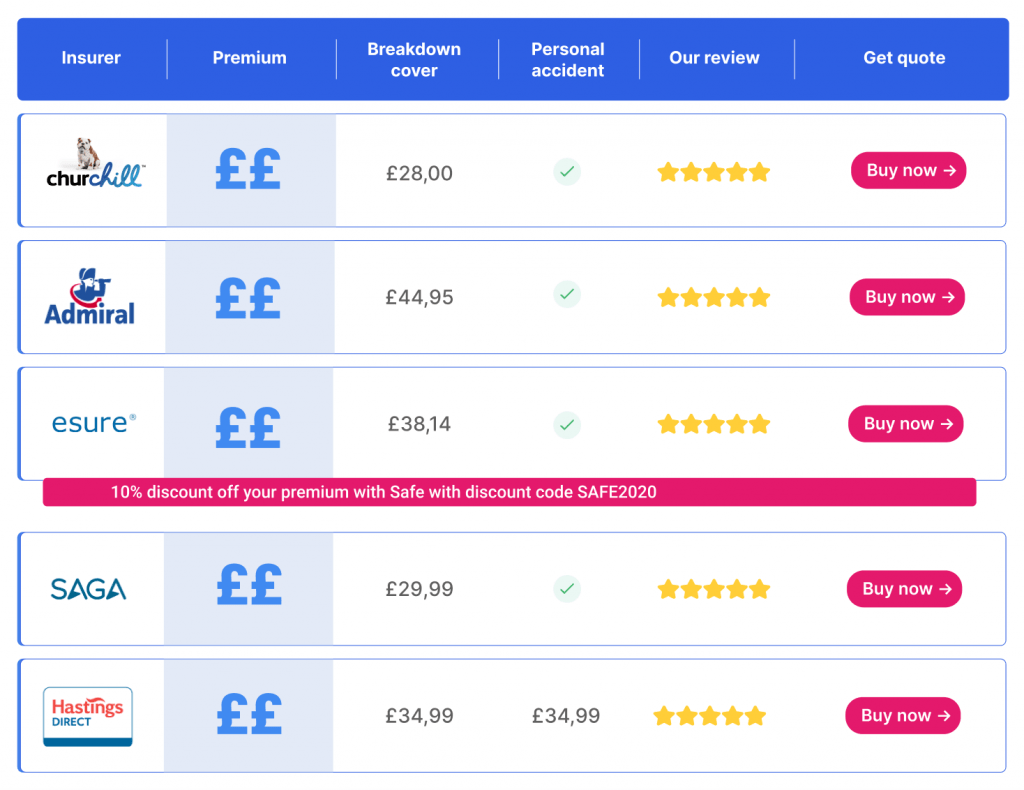Click the SAFE2020 discount code banner
The height and width of the screenshot is (790, 1024).
[509, 492]
